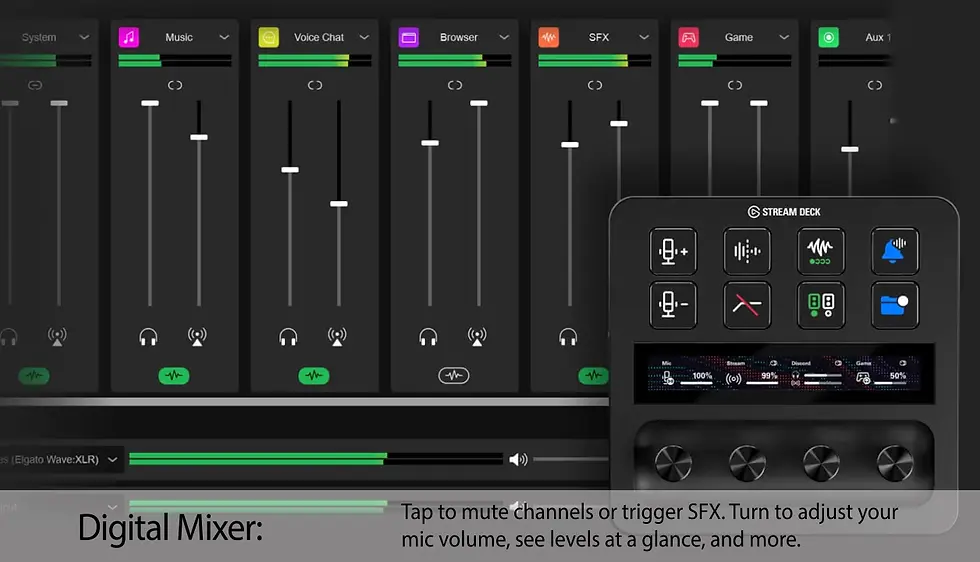Click the Aux 1 monitor mix fader
Viewport: 980px width, 562px height.
849,149
